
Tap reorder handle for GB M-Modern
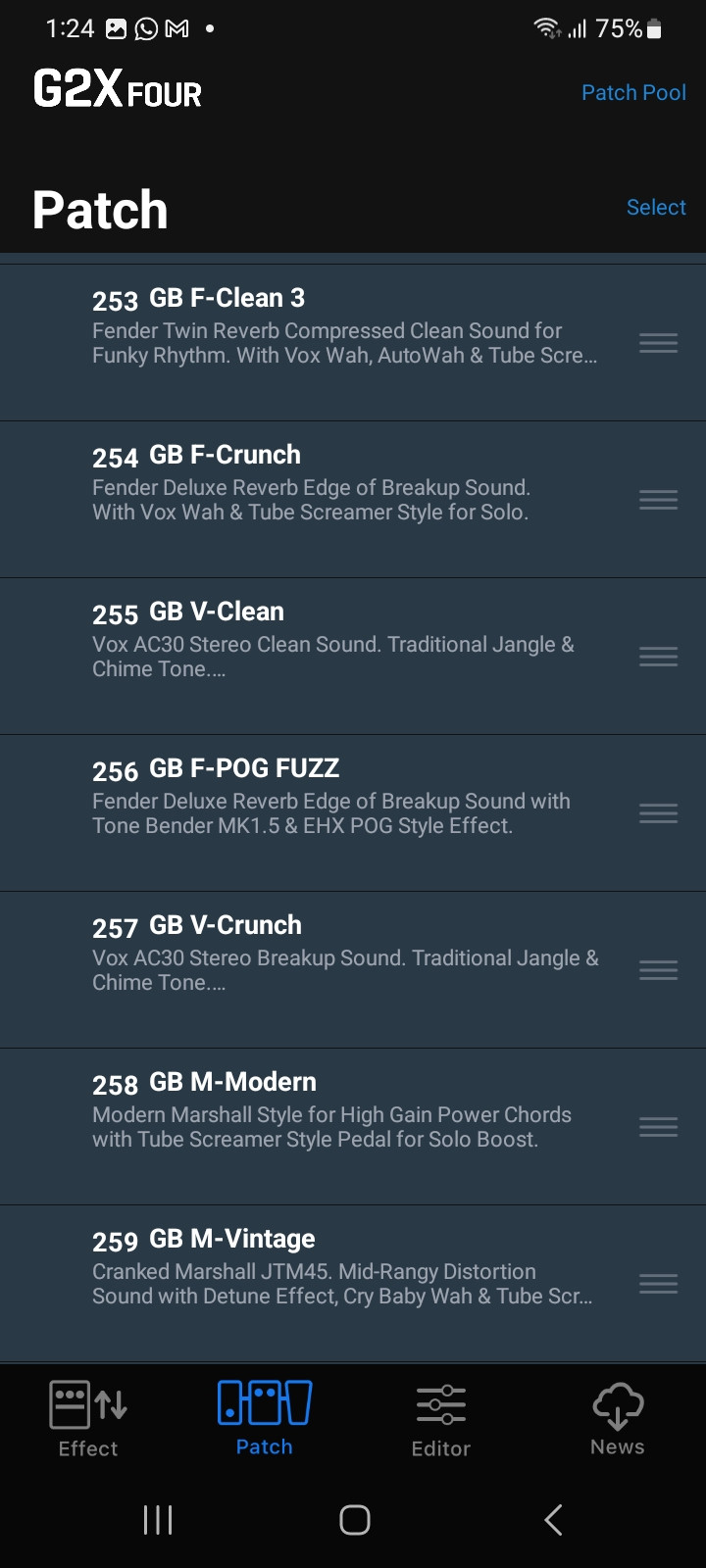pyautogui.click(x=658, y=1127)
